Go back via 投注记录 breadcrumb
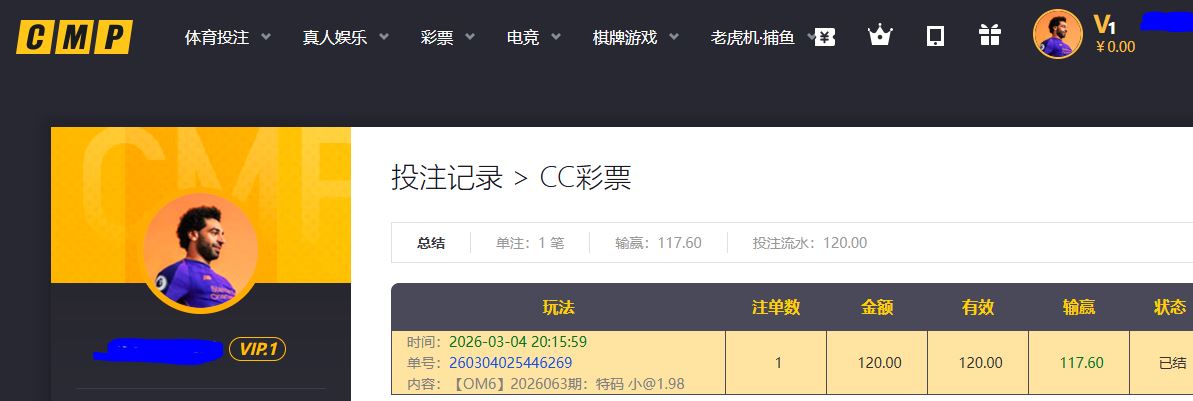This screenshot has width=1193, height=401. pos(446,178)
